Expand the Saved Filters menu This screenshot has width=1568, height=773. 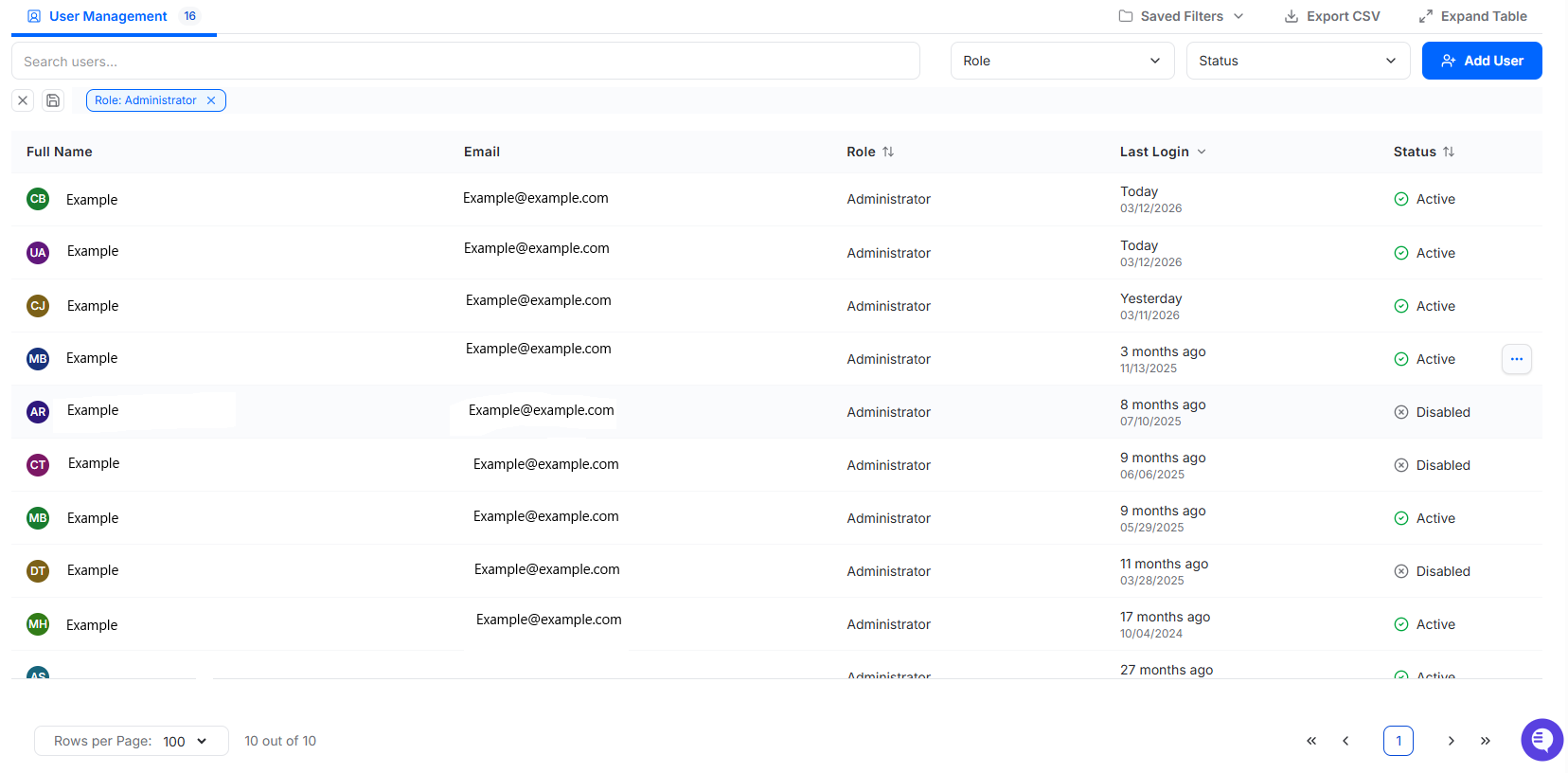(1181, 16)
